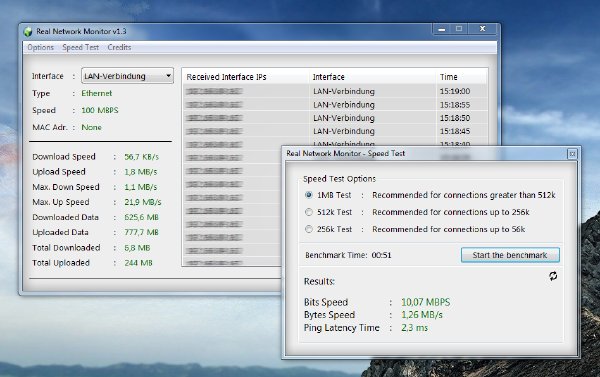Click the Real Network Monitor v1.3 title text
The height and width of the screenshot is (377, 600).
81,31
